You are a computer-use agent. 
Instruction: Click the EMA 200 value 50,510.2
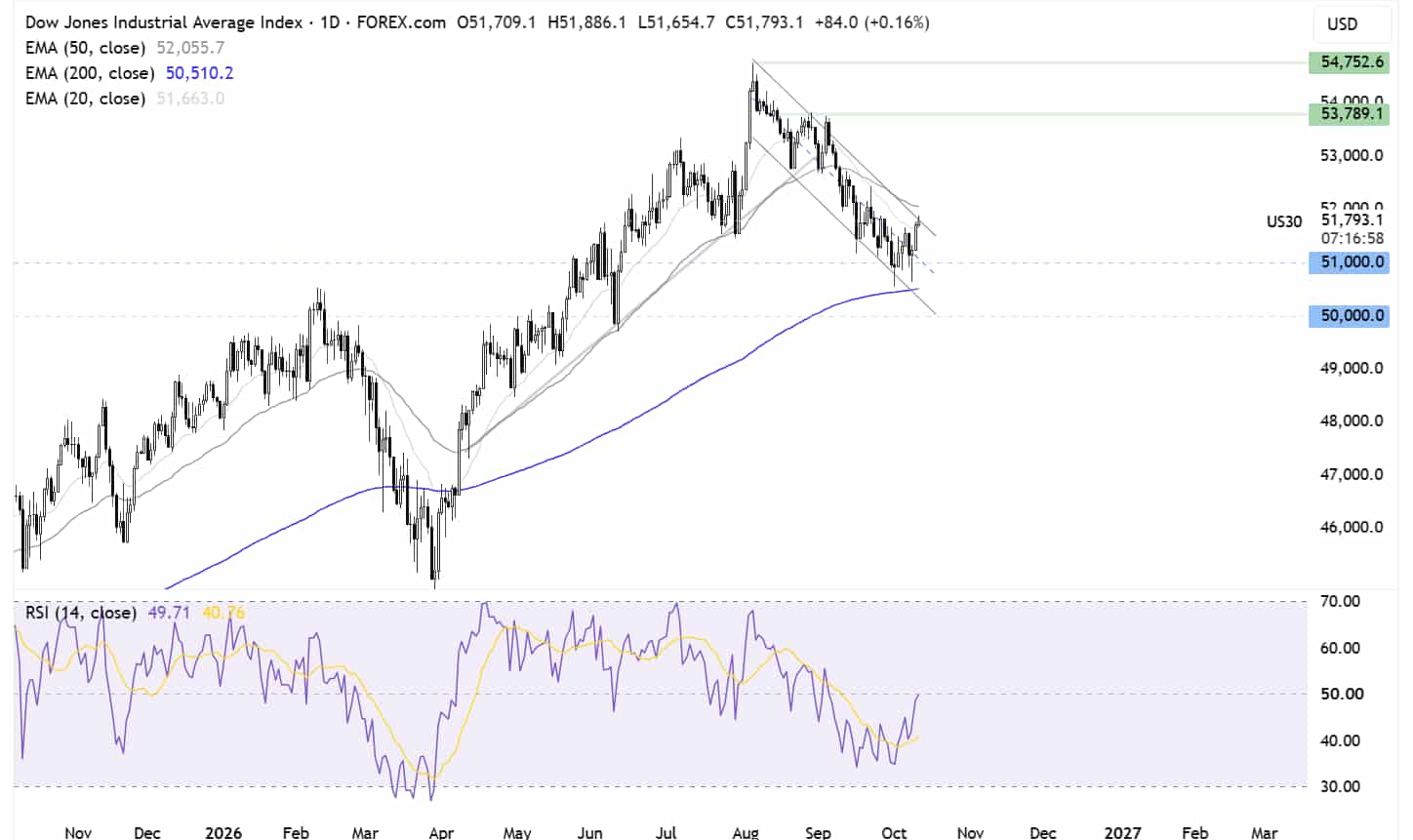coord(200,73)
